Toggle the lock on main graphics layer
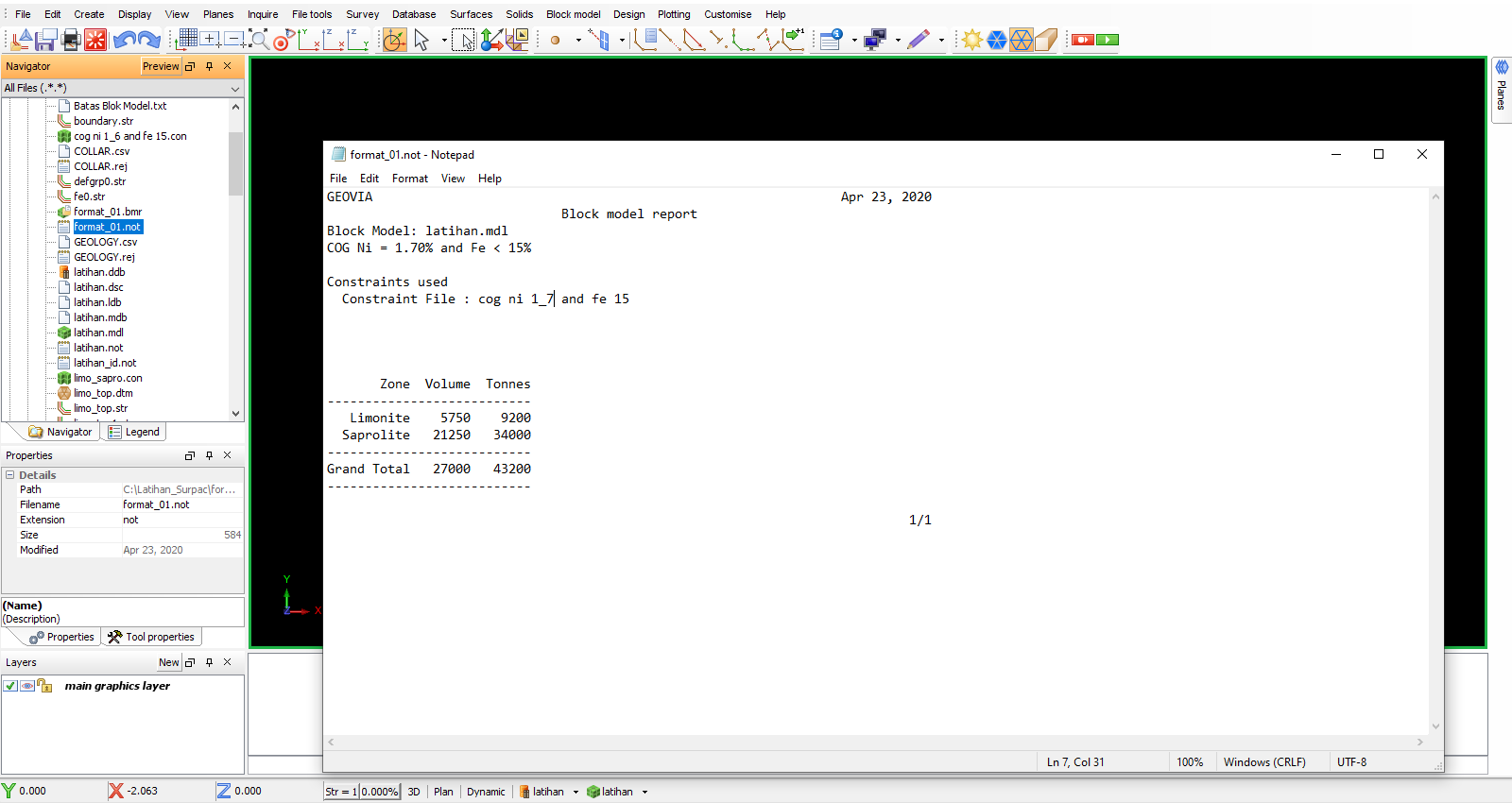The height and width of the screenshot is (803, 1512). (43, 686)
